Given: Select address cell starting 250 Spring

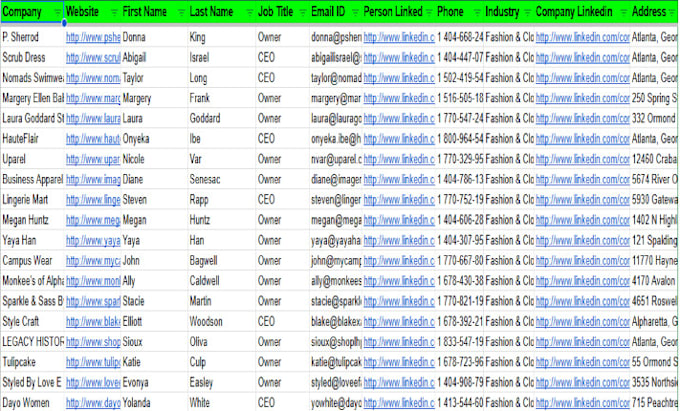Looking at the screenshot, I should [x=654, y=98].
